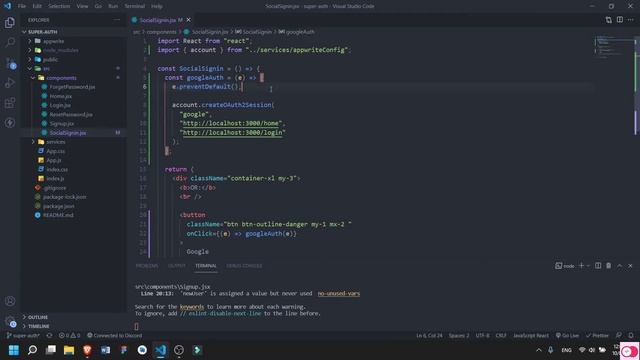Close the terminal panel
The width and height of the screenshot is (640, 360).
click(630, 266)
